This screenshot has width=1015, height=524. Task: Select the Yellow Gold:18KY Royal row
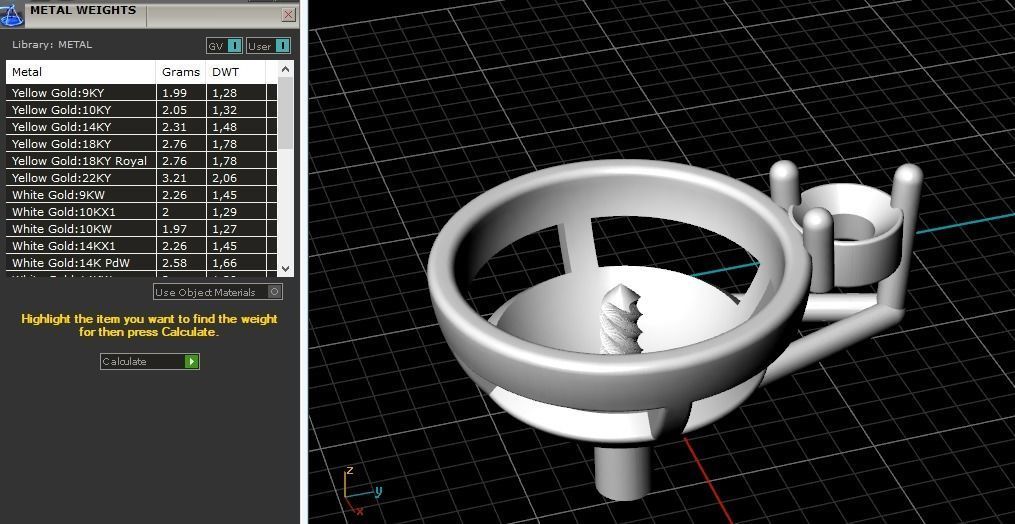click(142, 161)
